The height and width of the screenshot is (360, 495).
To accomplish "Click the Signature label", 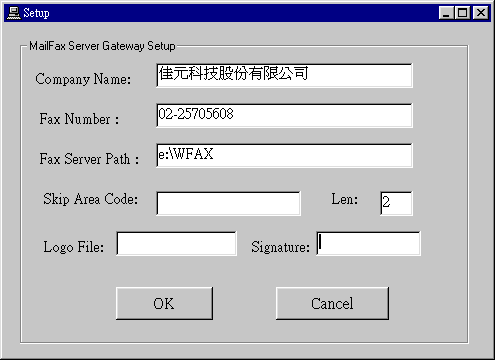I will [280, 247].
